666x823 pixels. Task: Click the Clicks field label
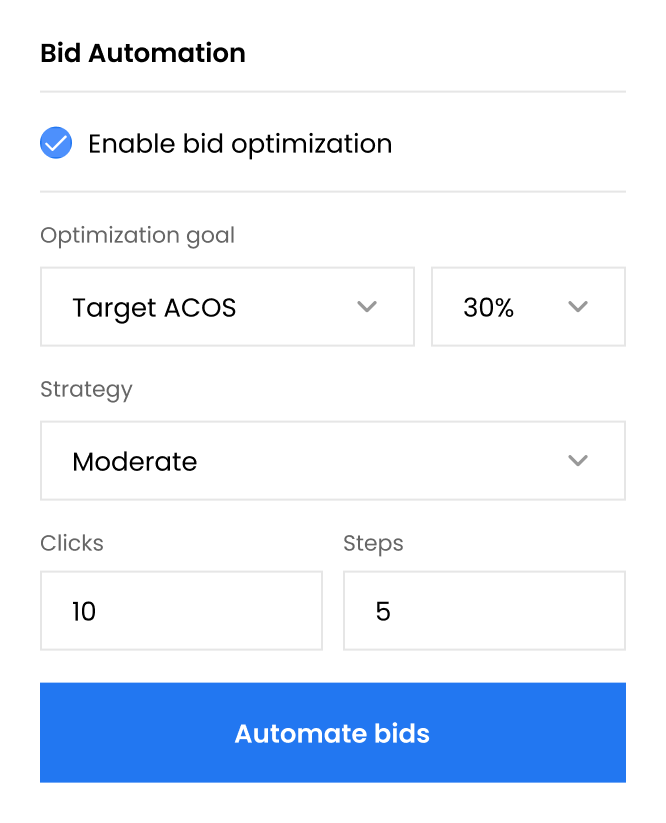(x=72, y=543)
